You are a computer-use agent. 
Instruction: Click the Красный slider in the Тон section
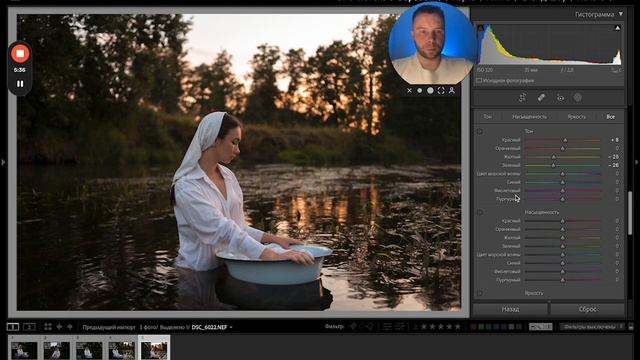562,140
